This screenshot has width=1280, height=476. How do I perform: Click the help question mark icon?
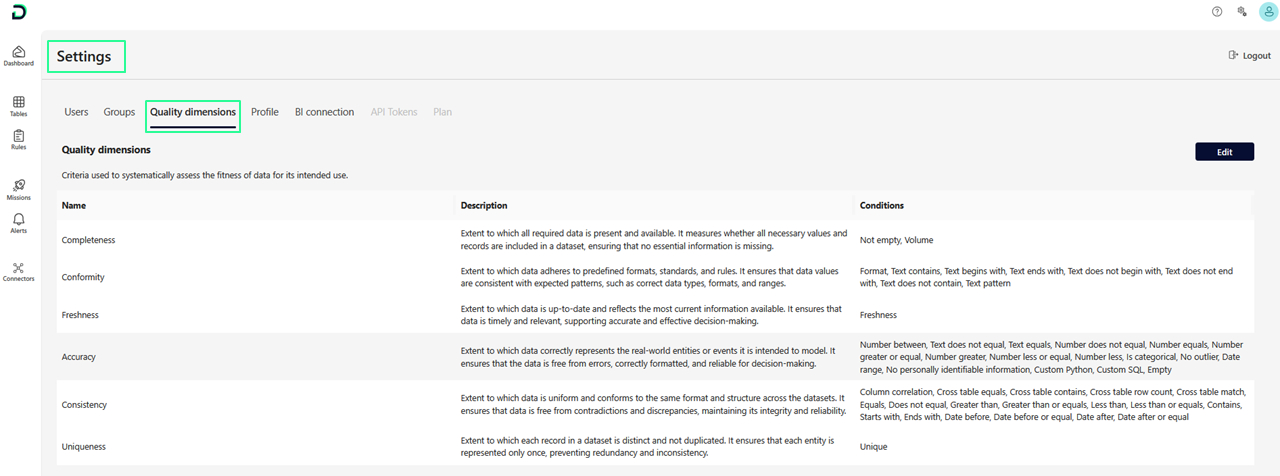(x=1217, y=12)
